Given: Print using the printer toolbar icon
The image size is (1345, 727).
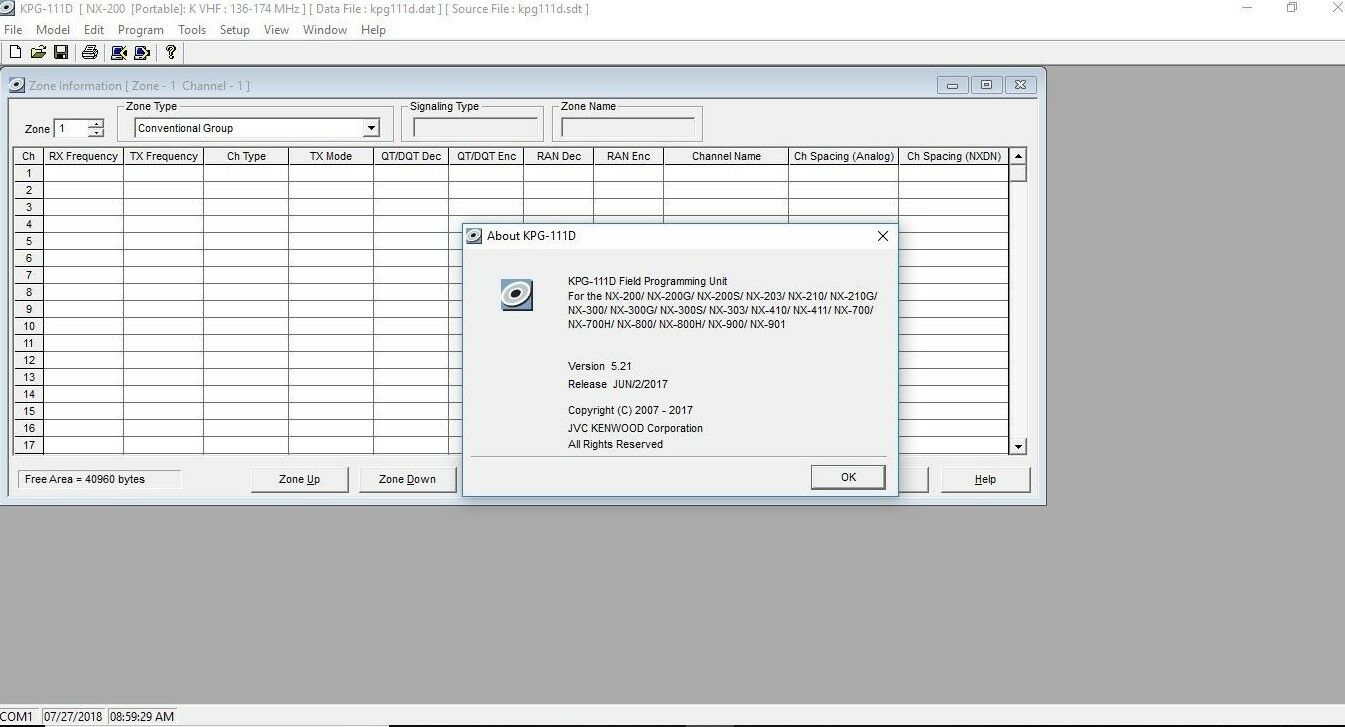Looking at the screenshot, I should (x=90, y=52).
